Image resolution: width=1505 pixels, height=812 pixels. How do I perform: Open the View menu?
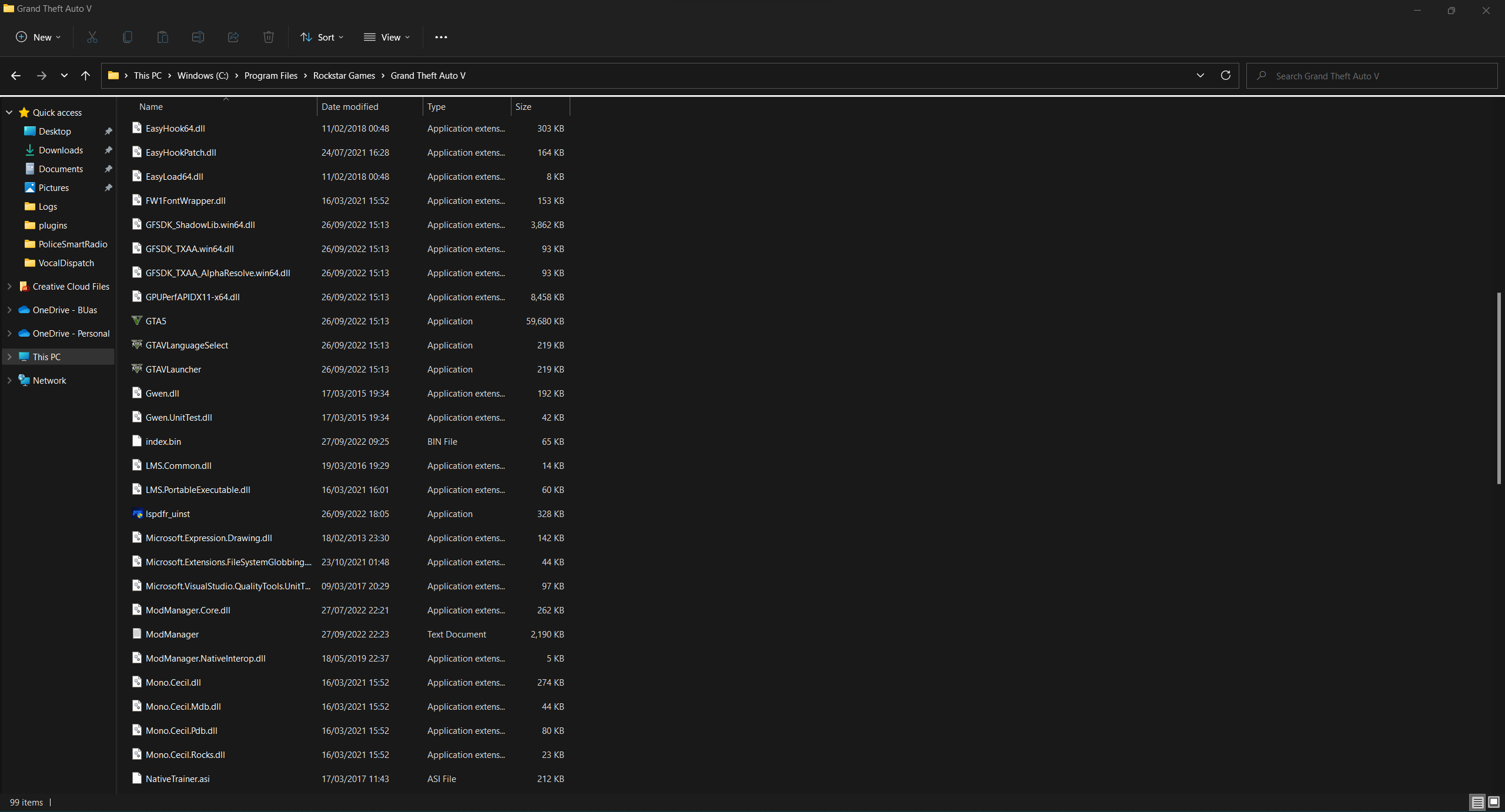click(387, 37)
